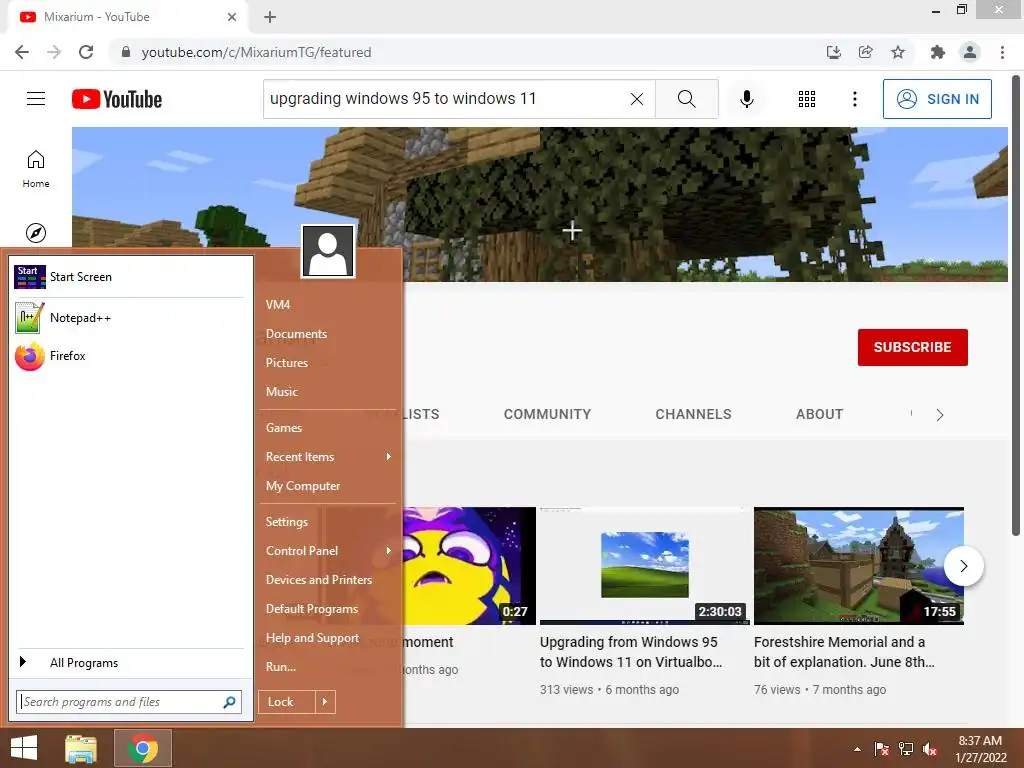The height and width of the screenshot is (768, 1024).
Task: Open the Upgrading from Windows 95 video thumbnail
Action: pos(645,566)
